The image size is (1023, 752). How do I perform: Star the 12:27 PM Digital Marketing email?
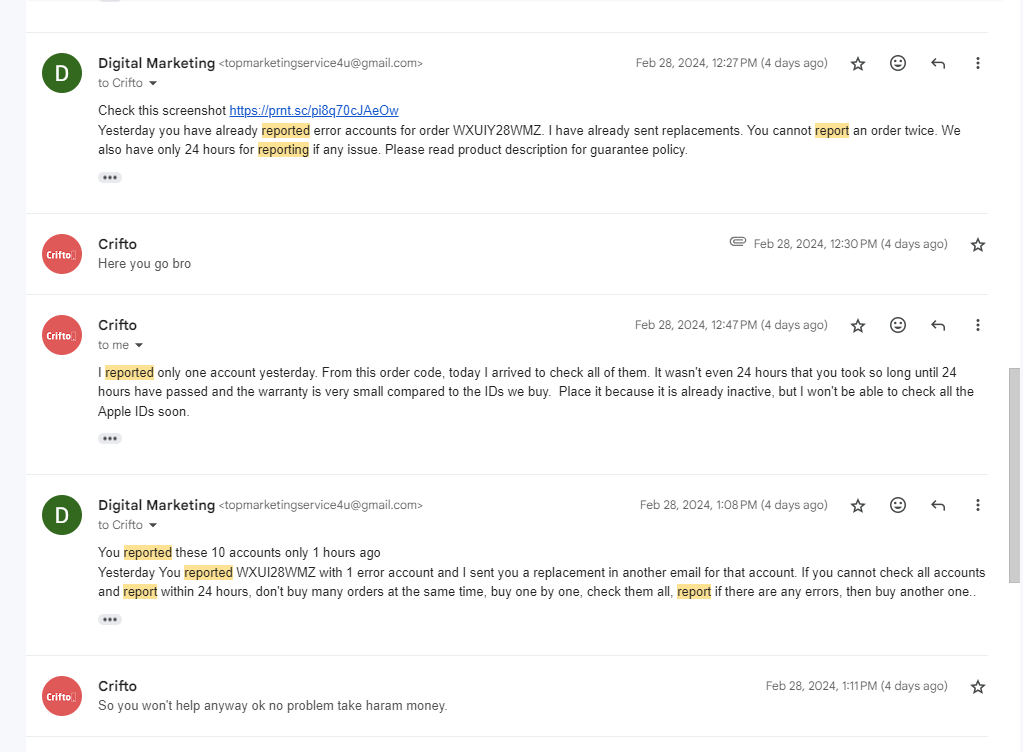[858, 63]
